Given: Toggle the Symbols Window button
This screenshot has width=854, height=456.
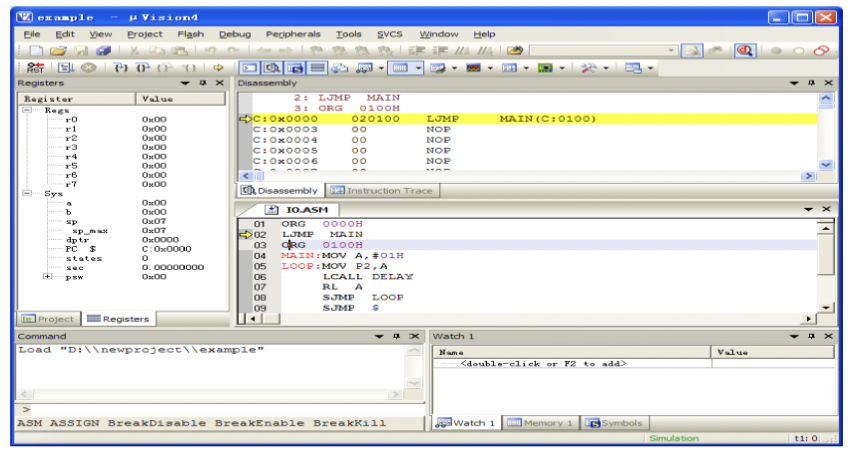Looking at the screenshot, I should point(295,68).
